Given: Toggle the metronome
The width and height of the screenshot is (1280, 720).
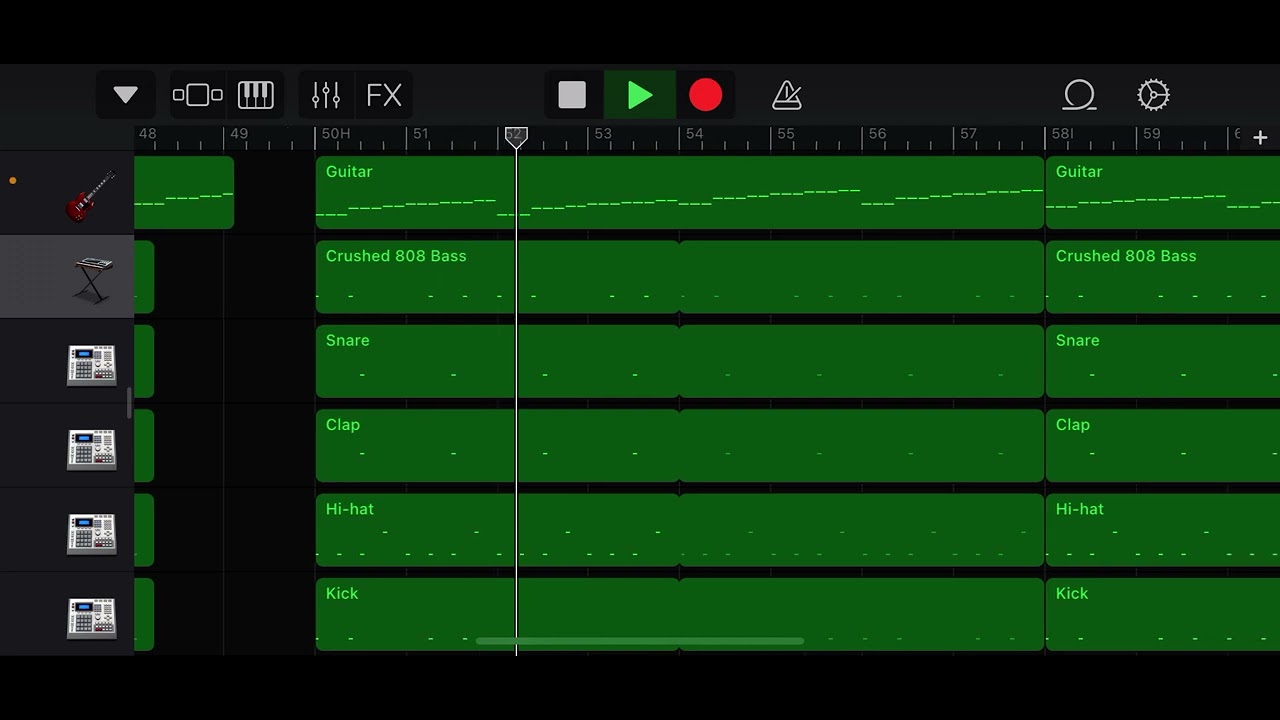Looking at the screenshot, I should point(787,95).
